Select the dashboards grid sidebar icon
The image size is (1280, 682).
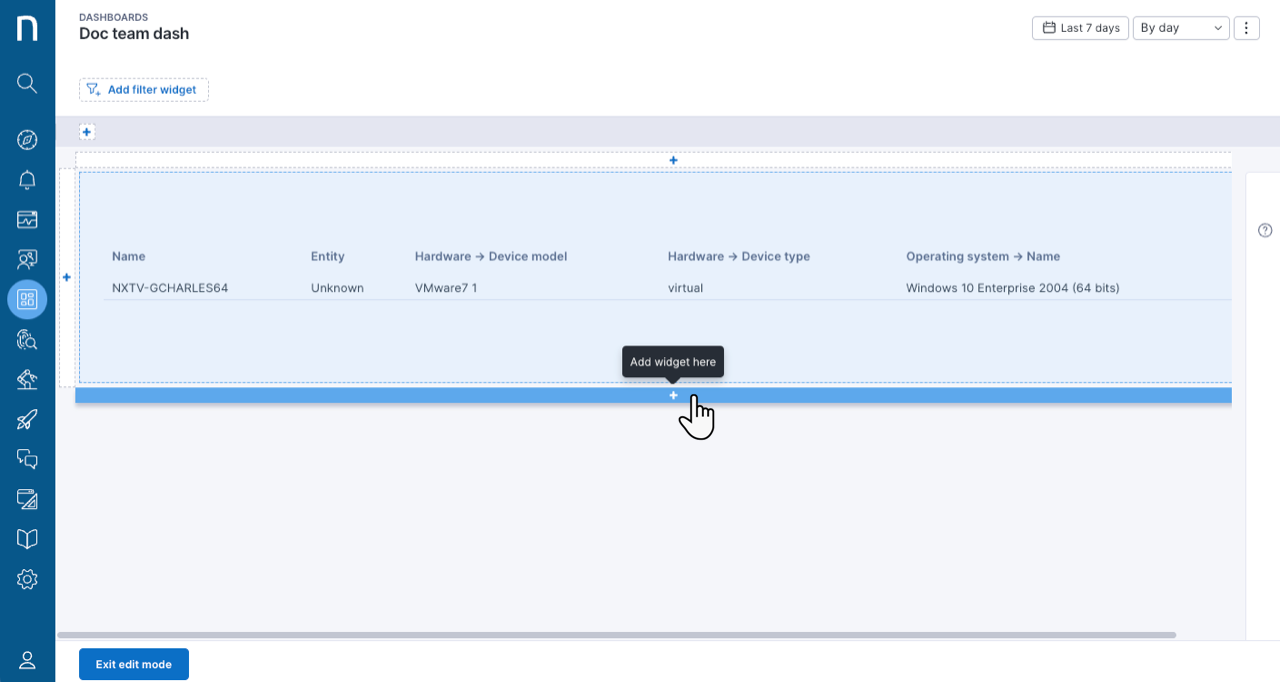pos(27,299)
